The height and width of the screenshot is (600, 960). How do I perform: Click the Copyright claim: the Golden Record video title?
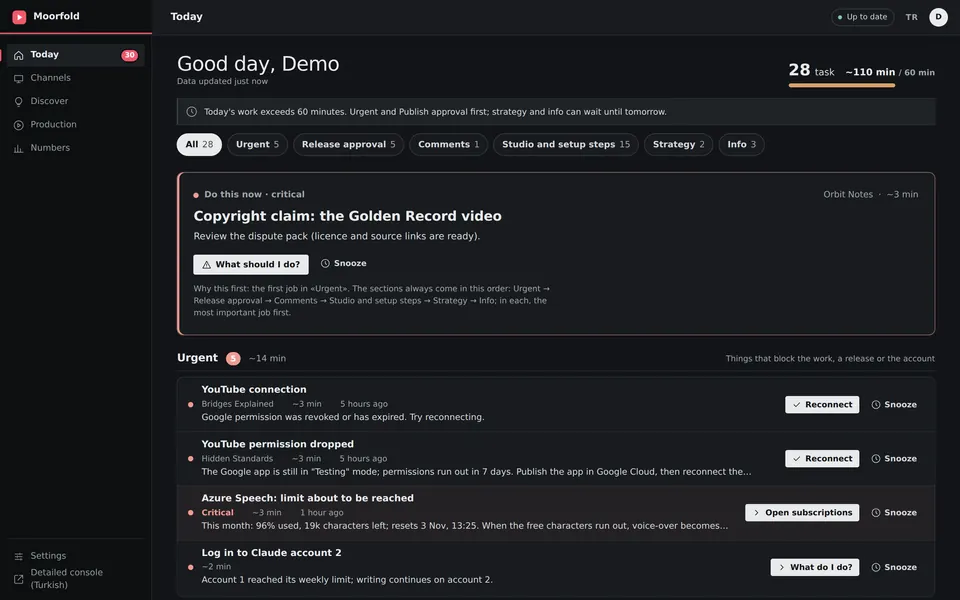point(347,216)
